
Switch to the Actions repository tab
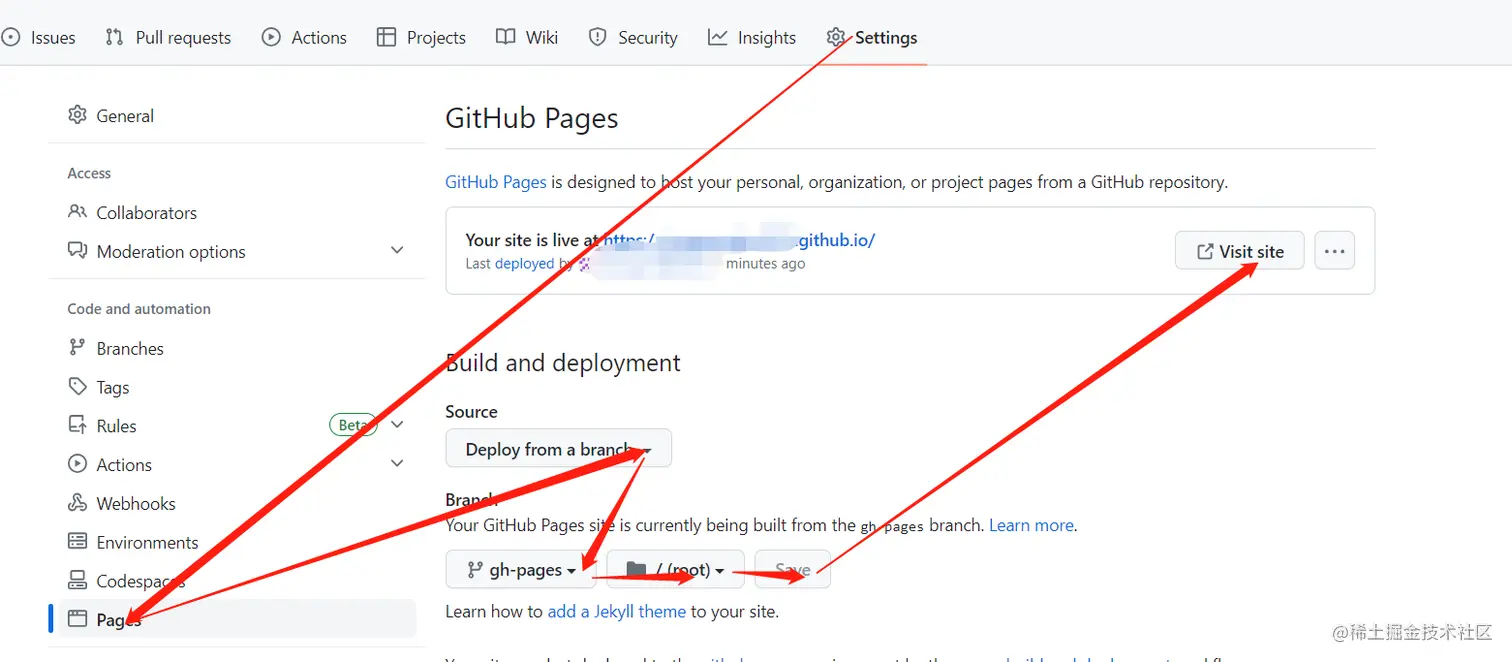[304, 38]
